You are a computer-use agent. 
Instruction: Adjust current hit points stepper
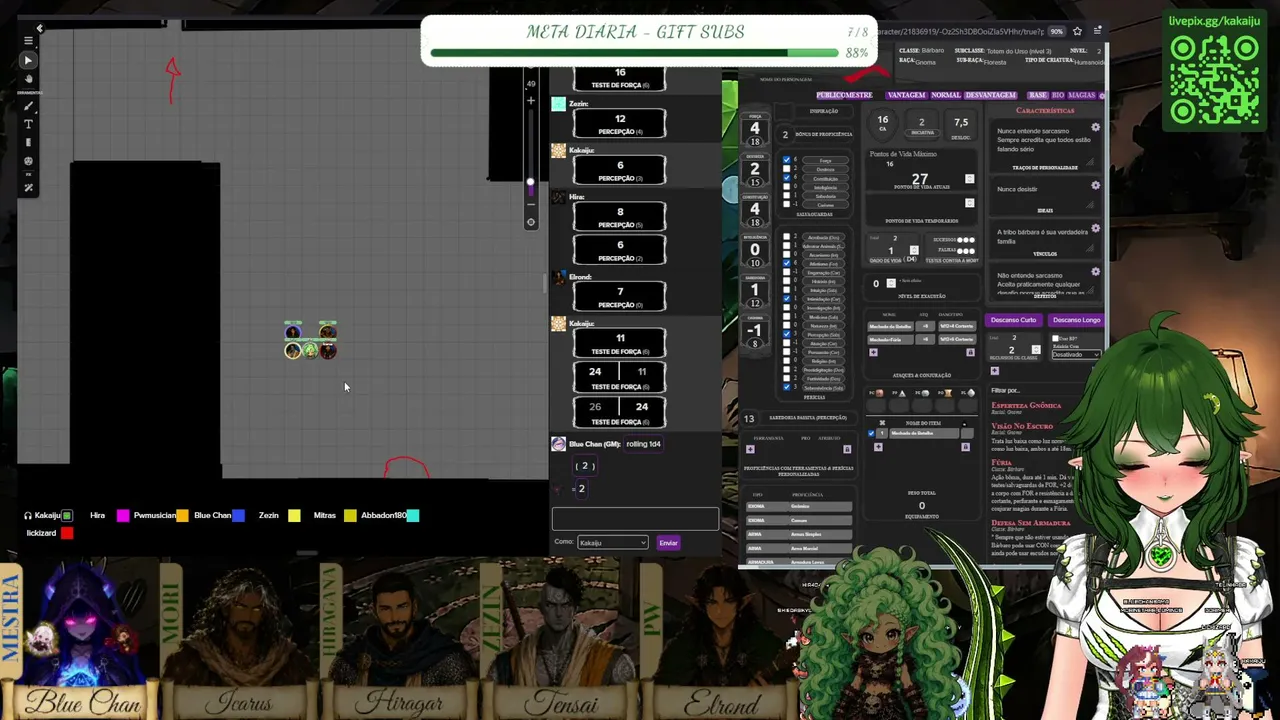click(x=969, y=179)
